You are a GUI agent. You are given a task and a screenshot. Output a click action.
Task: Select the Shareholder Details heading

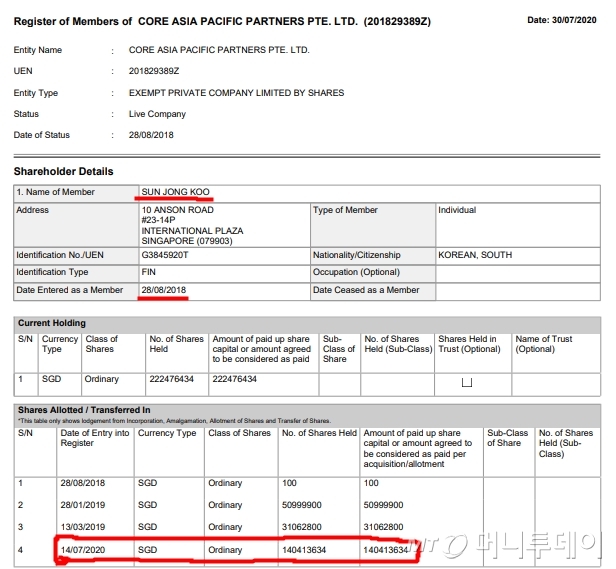63,171
